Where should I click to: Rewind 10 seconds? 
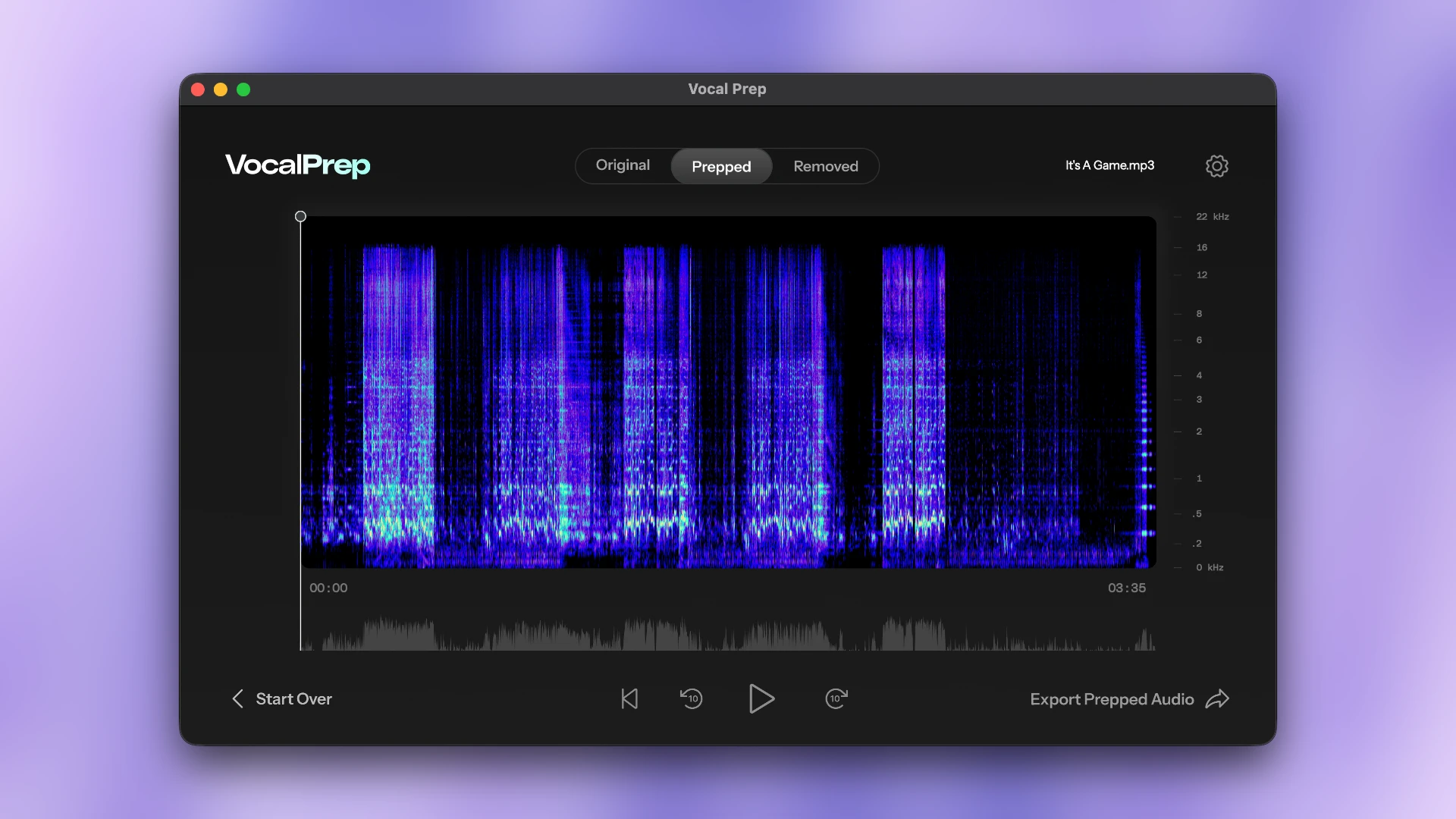pos(691,698)
